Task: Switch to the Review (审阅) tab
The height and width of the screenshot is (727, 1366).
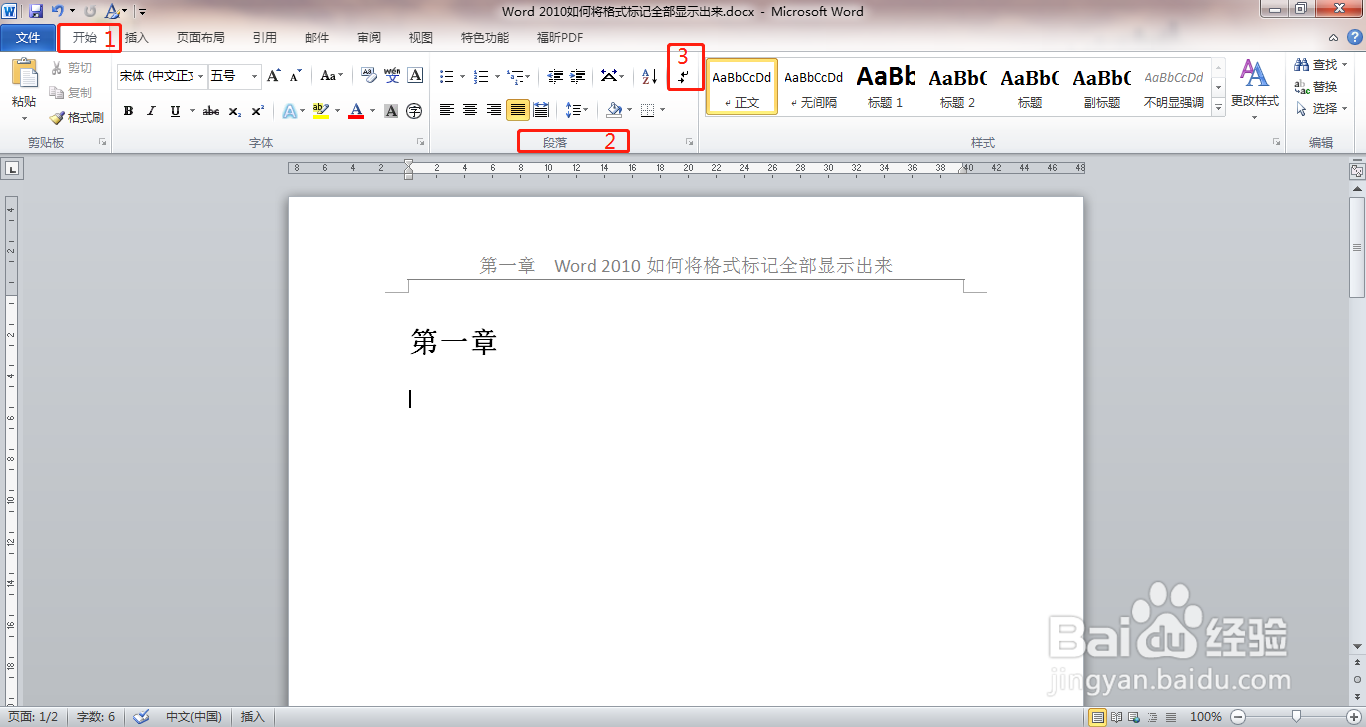Action: pyautogui.click(x=369, y=38)
